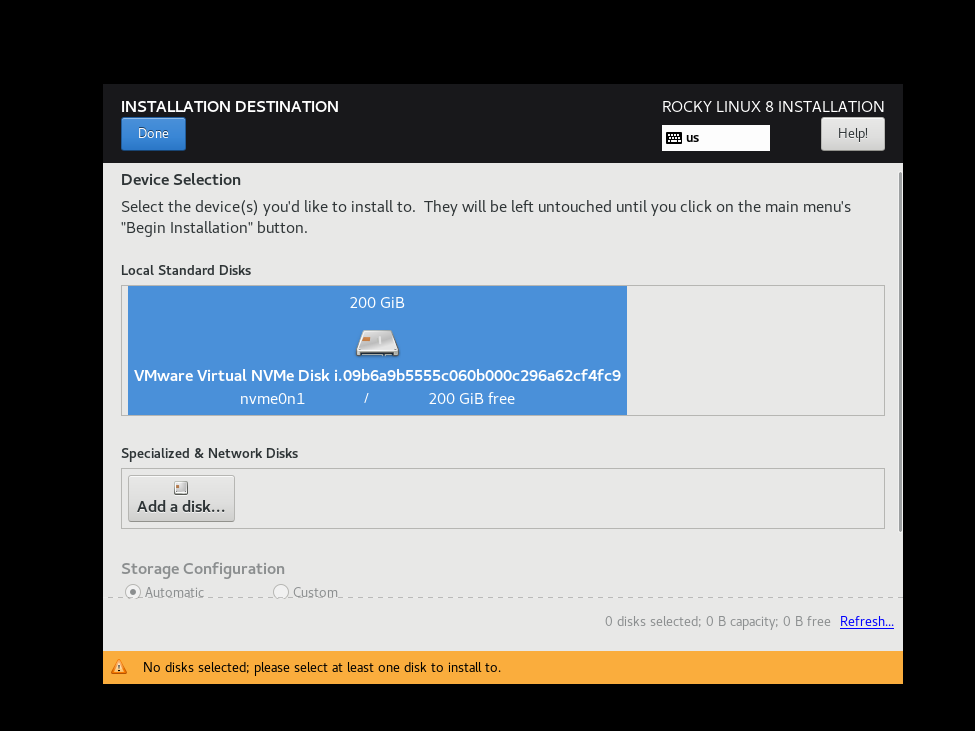Screen dimensions: 975x731
Task: Click the 0 disks selected summary text
Action: (718, 622)
